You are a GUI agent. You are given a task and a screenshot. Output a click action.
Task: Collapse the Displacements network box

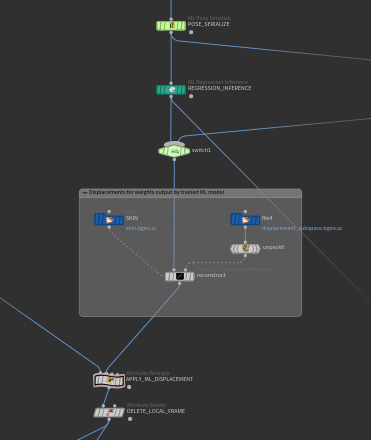point(85,192)
